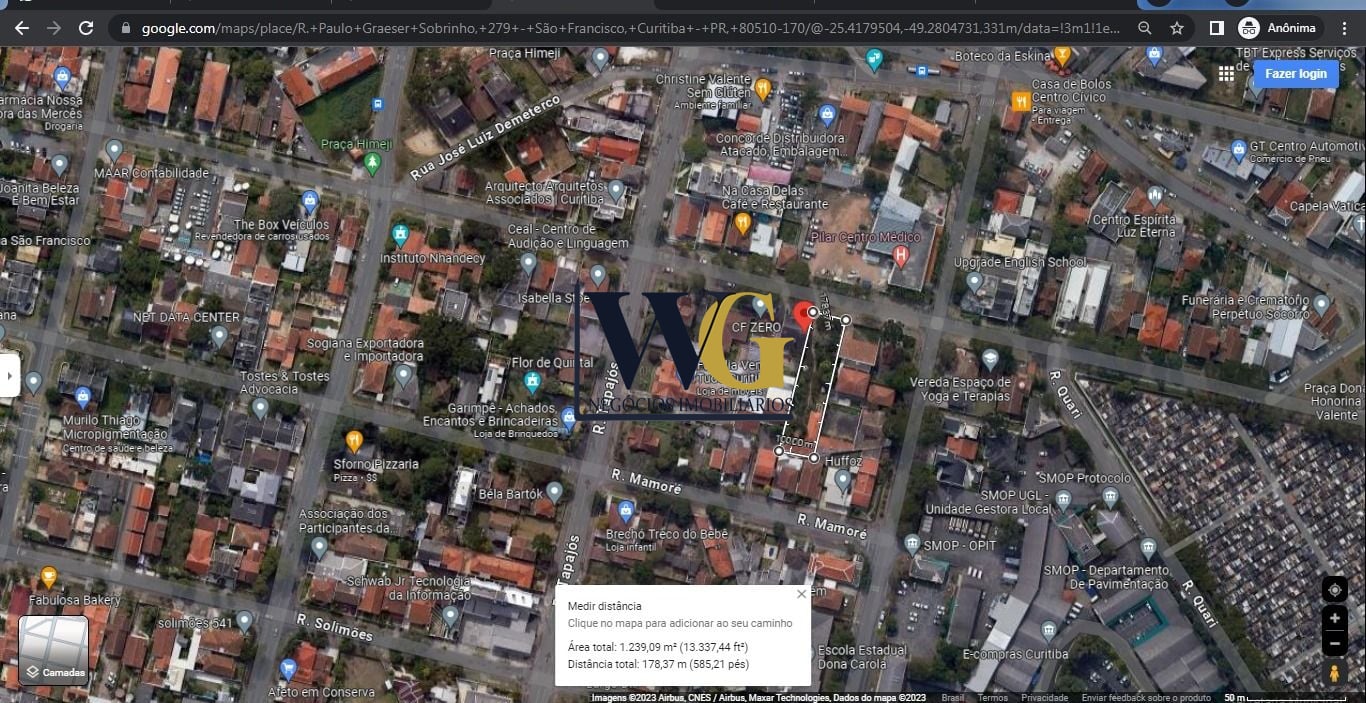Click the bus stop icon near Praça Himeji
Screen dimensions: 1366x703
click(x=377, y=103)
